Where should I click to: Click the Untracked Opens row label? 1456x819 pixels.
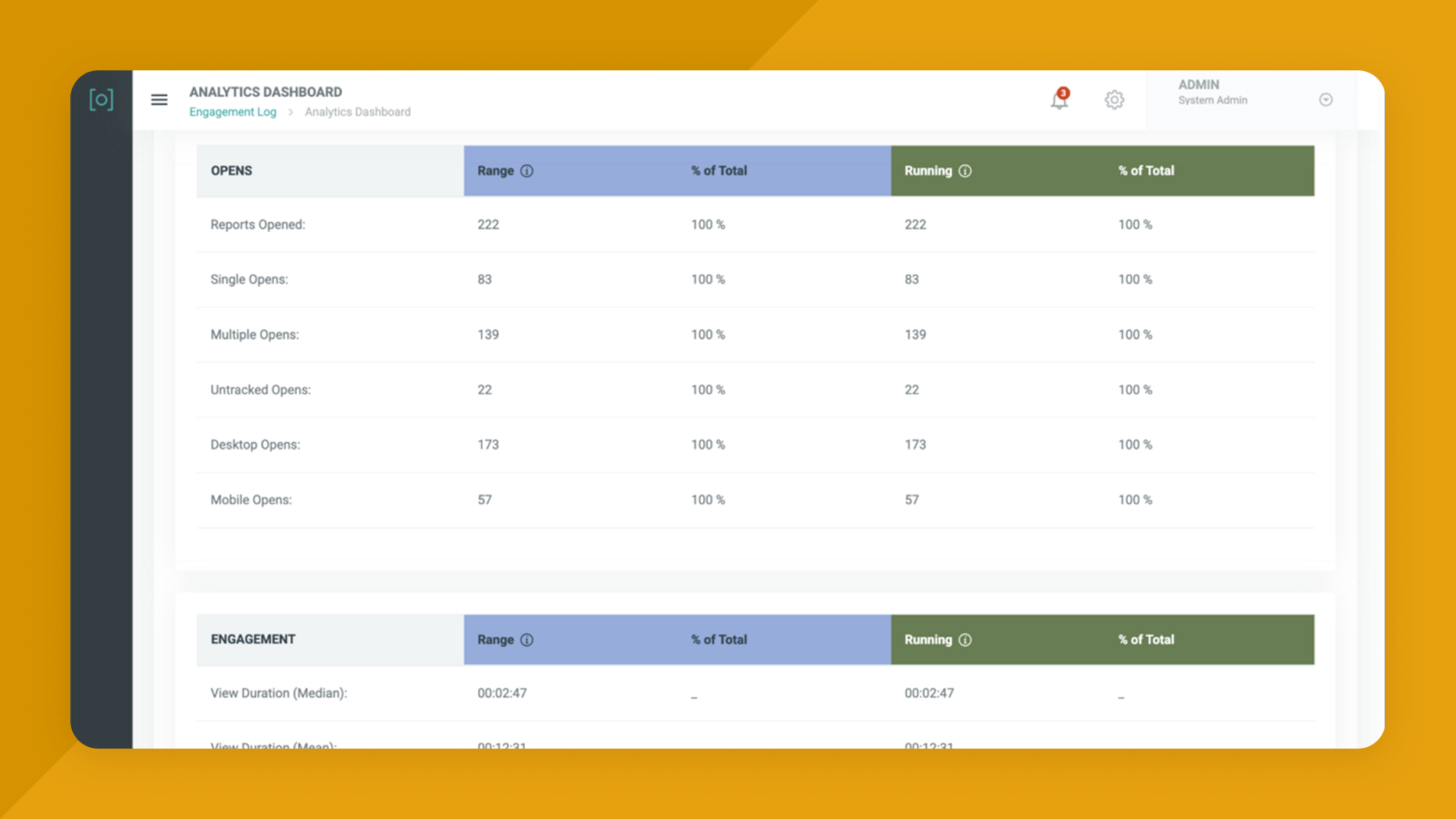(260, 389)
